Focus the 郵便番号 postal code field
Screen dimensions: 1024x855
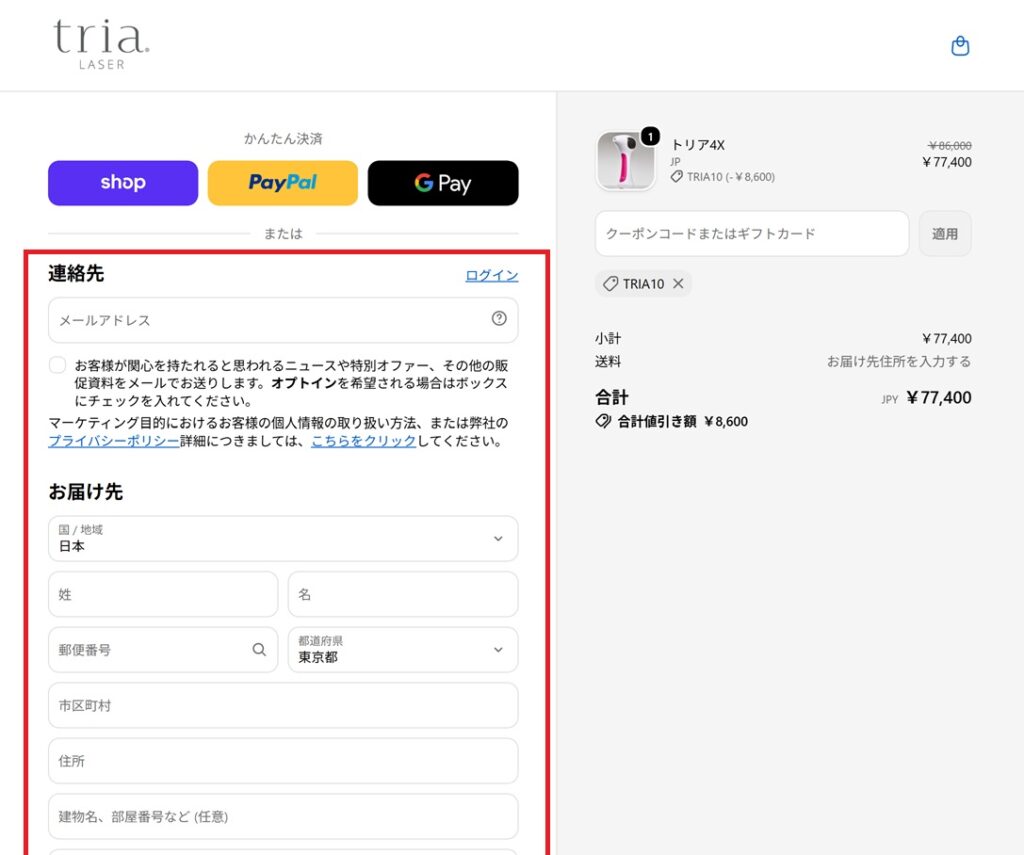pos(163,649)
